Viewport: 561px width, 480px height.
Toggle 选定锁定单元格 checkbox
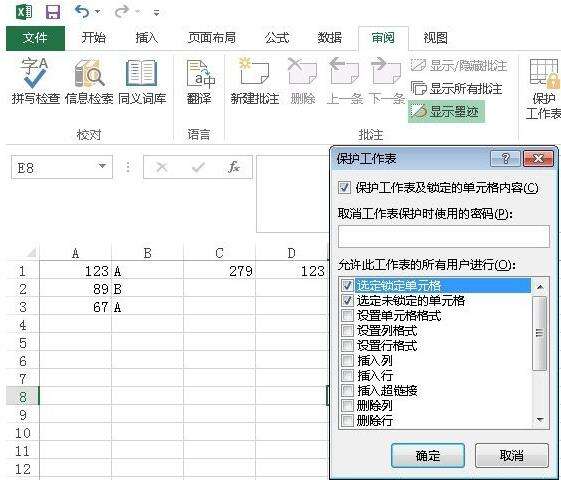[x=347, y=285]
